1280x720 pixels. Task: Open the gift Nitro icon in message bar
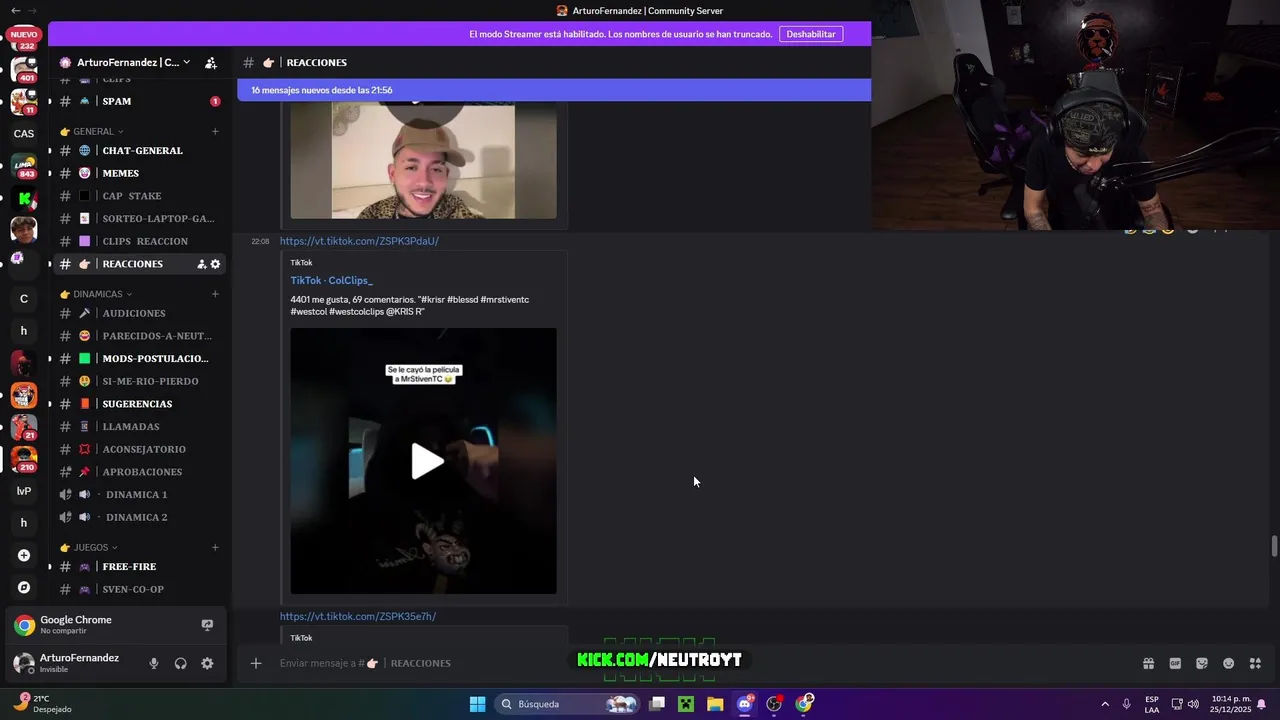click(1148, 663)
